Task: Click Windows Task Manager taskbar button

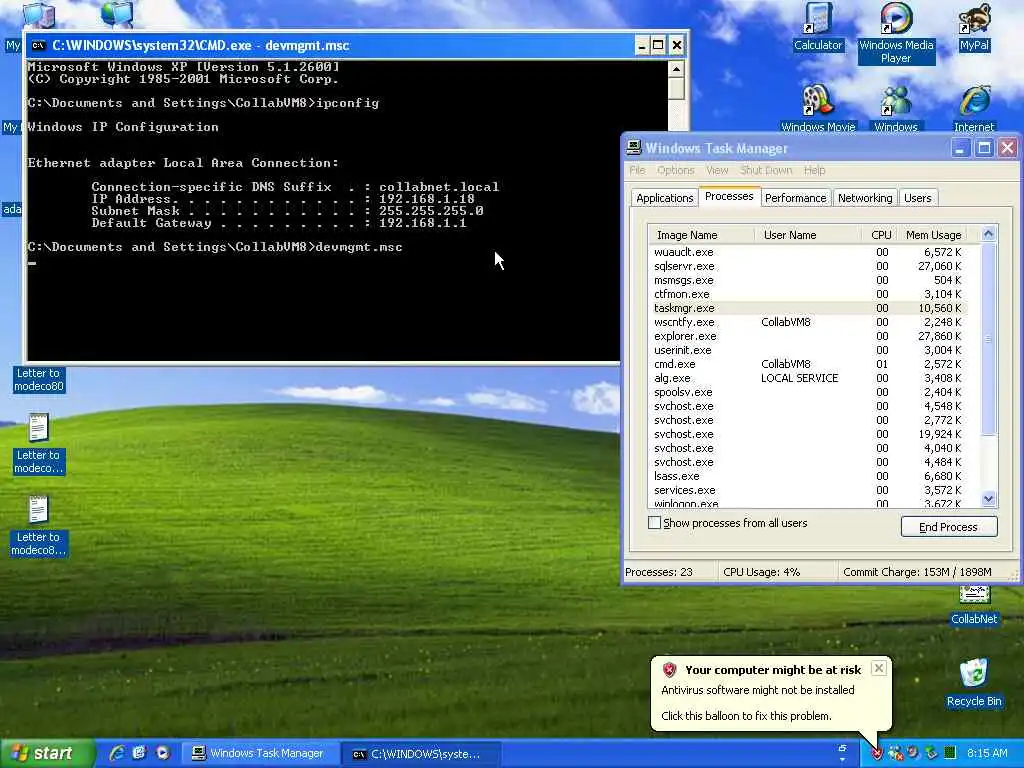Action: [259, 753]
